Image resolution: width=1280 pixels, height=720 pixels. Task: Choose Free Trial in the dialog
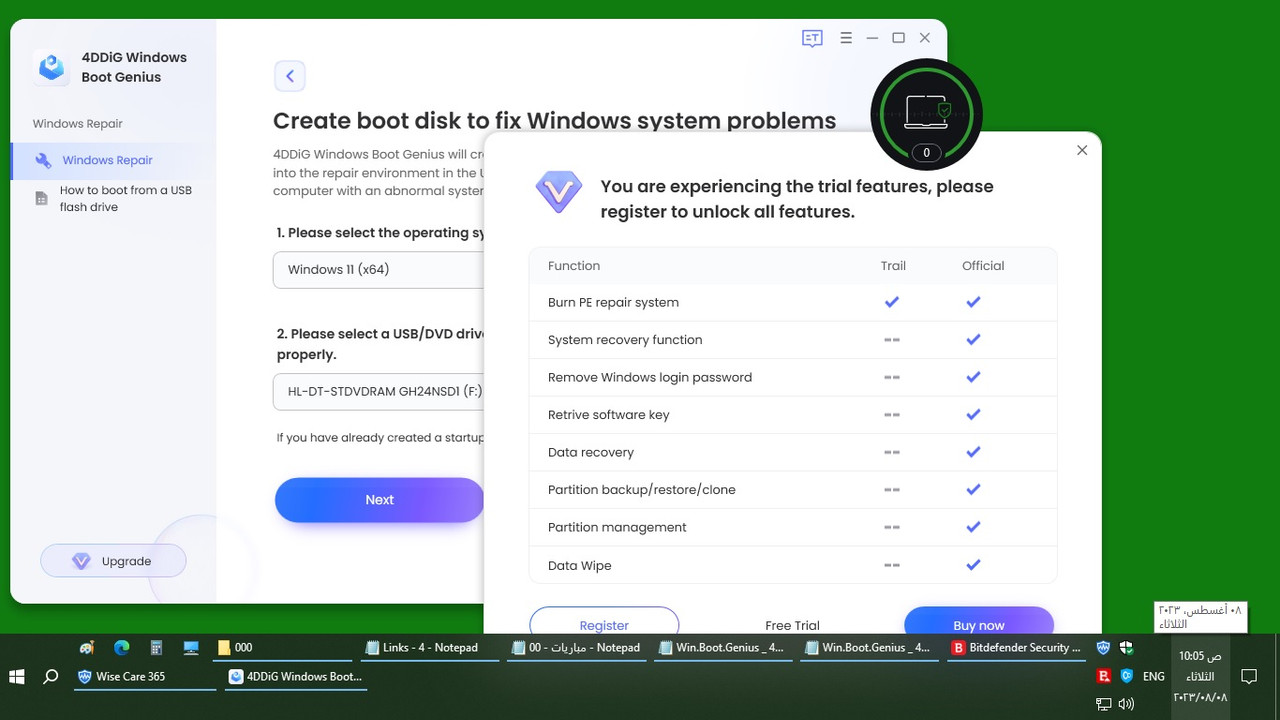pyautogui.click(x=792, y=625)
